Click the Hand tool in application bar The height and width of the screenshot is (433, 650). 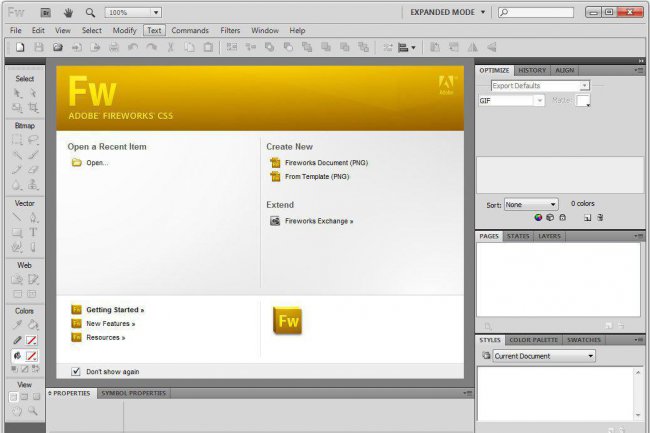click(68, 13)
